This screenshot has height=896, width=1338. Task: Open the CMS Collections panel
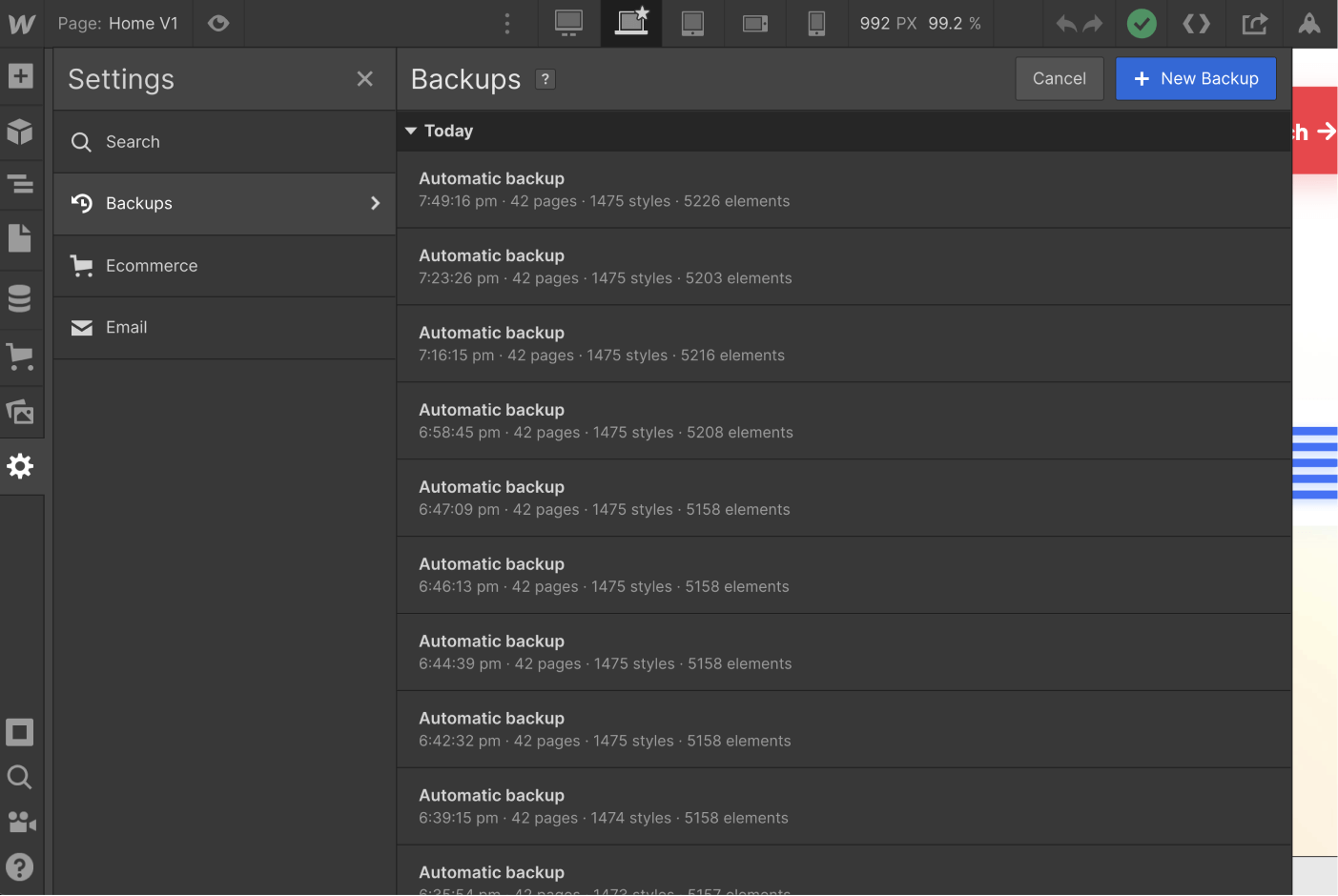[x=21, y=297]
